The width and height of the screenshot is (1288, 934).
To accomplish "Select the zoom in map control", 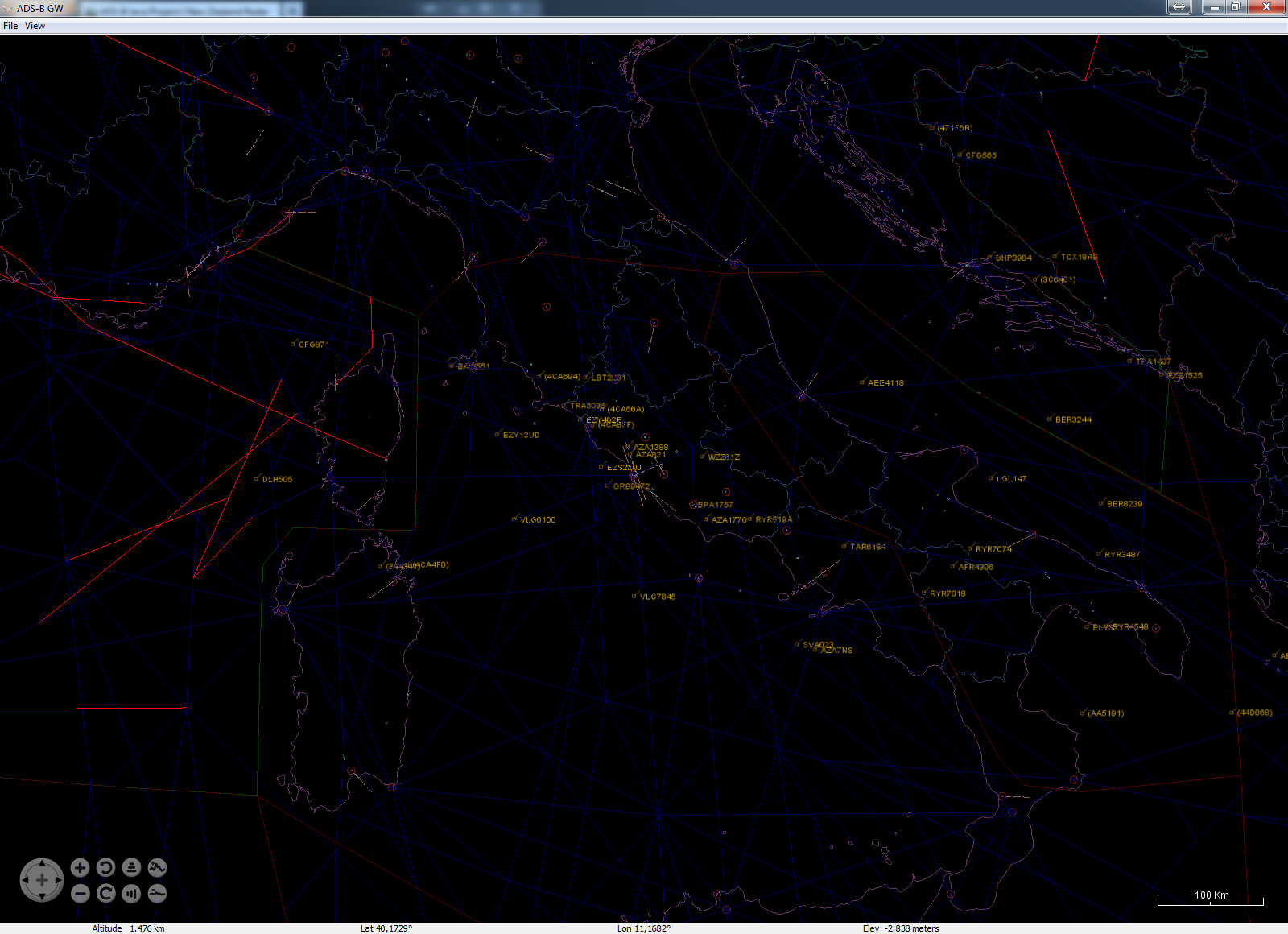I will pyautogui.click(x=79, y=867).
